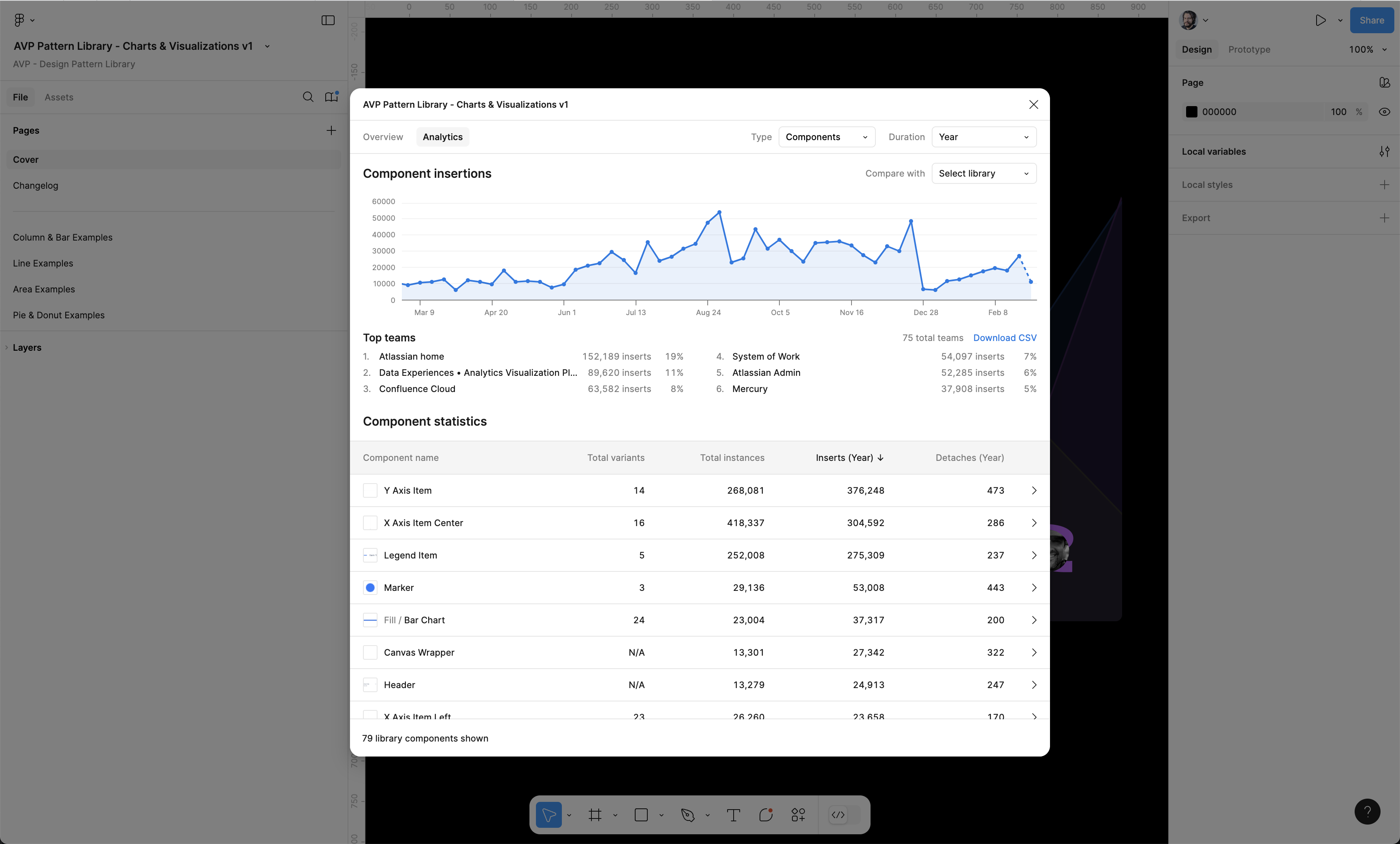The height and width of the screenshot is (844, 1400).
Task: Switch to the Design tab
Action: (x=1197, y=49)
